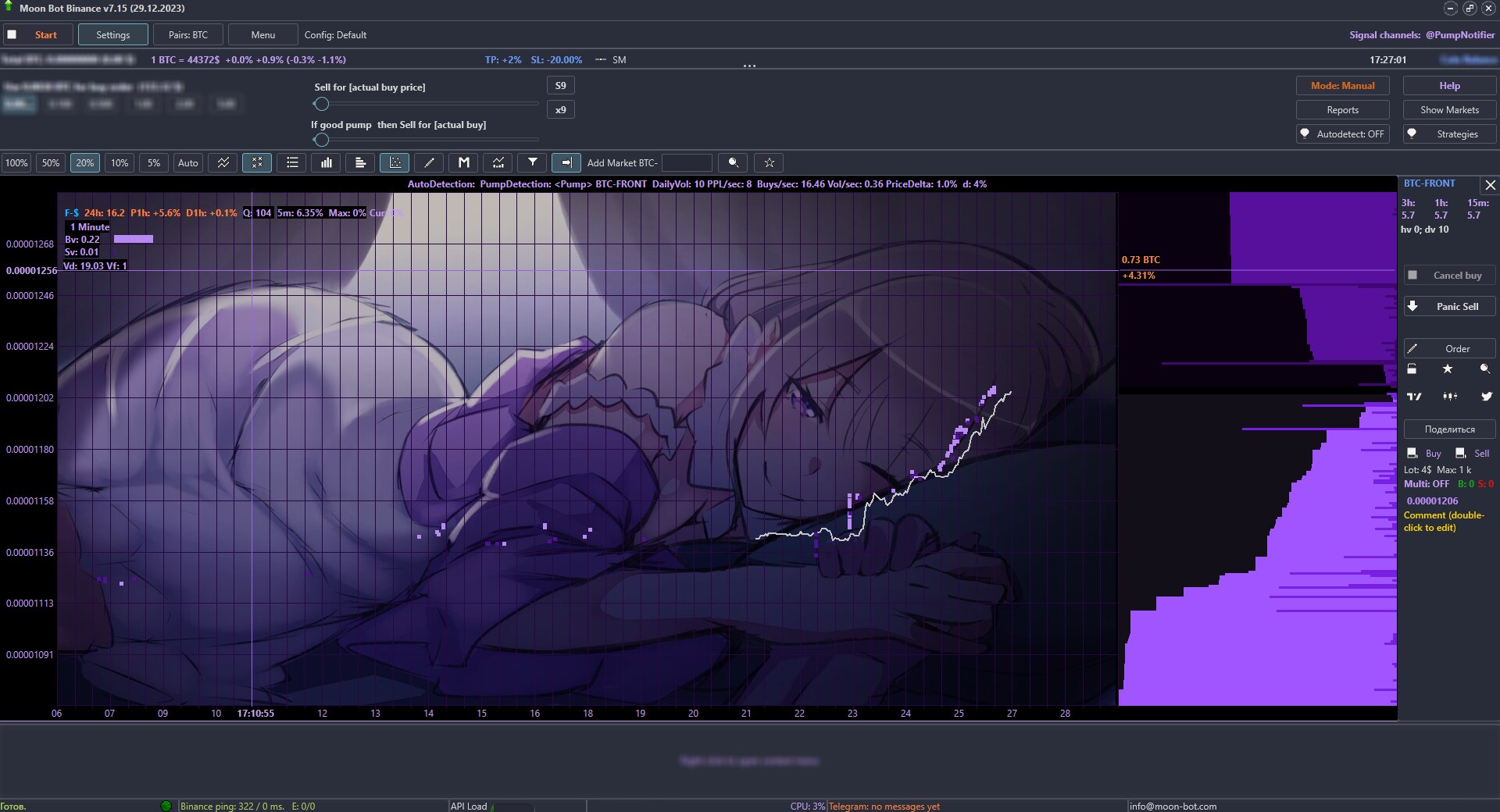Select 5% scale option

[154, 162]
